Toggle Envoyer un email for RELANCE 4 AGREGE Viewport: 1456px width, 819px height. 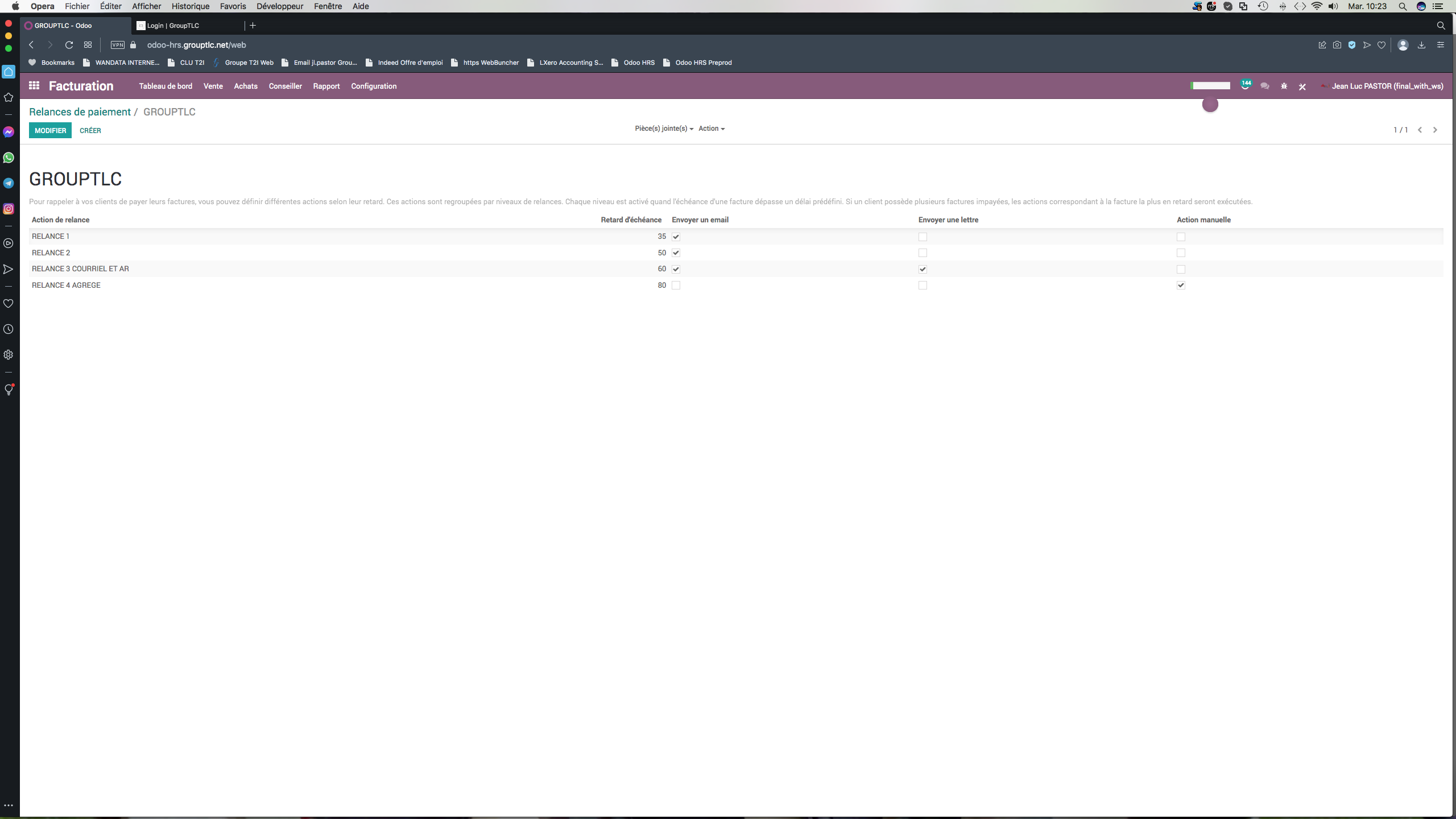pyautogui.click(x=676, y=286)
